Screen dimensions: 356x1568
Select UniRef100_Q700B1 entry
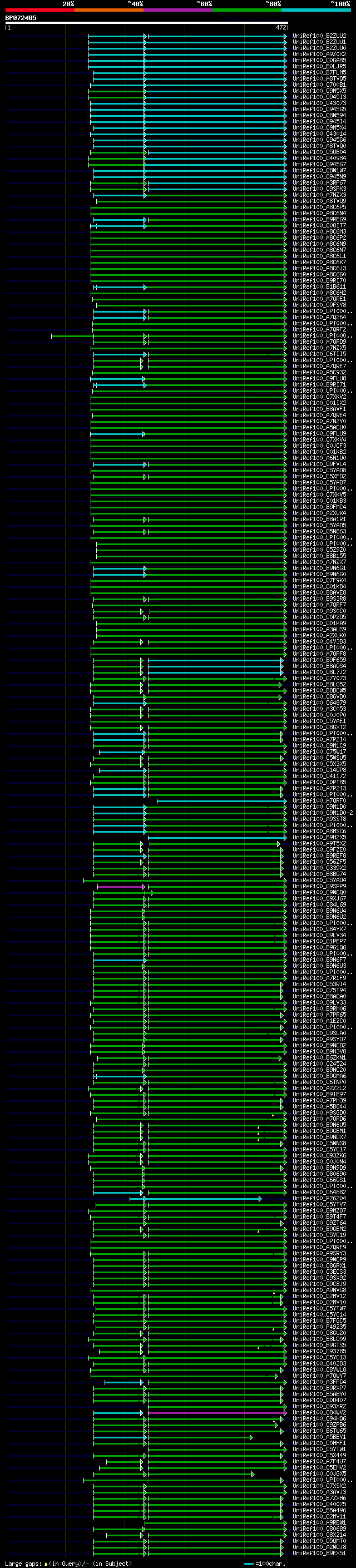(319, 85)
